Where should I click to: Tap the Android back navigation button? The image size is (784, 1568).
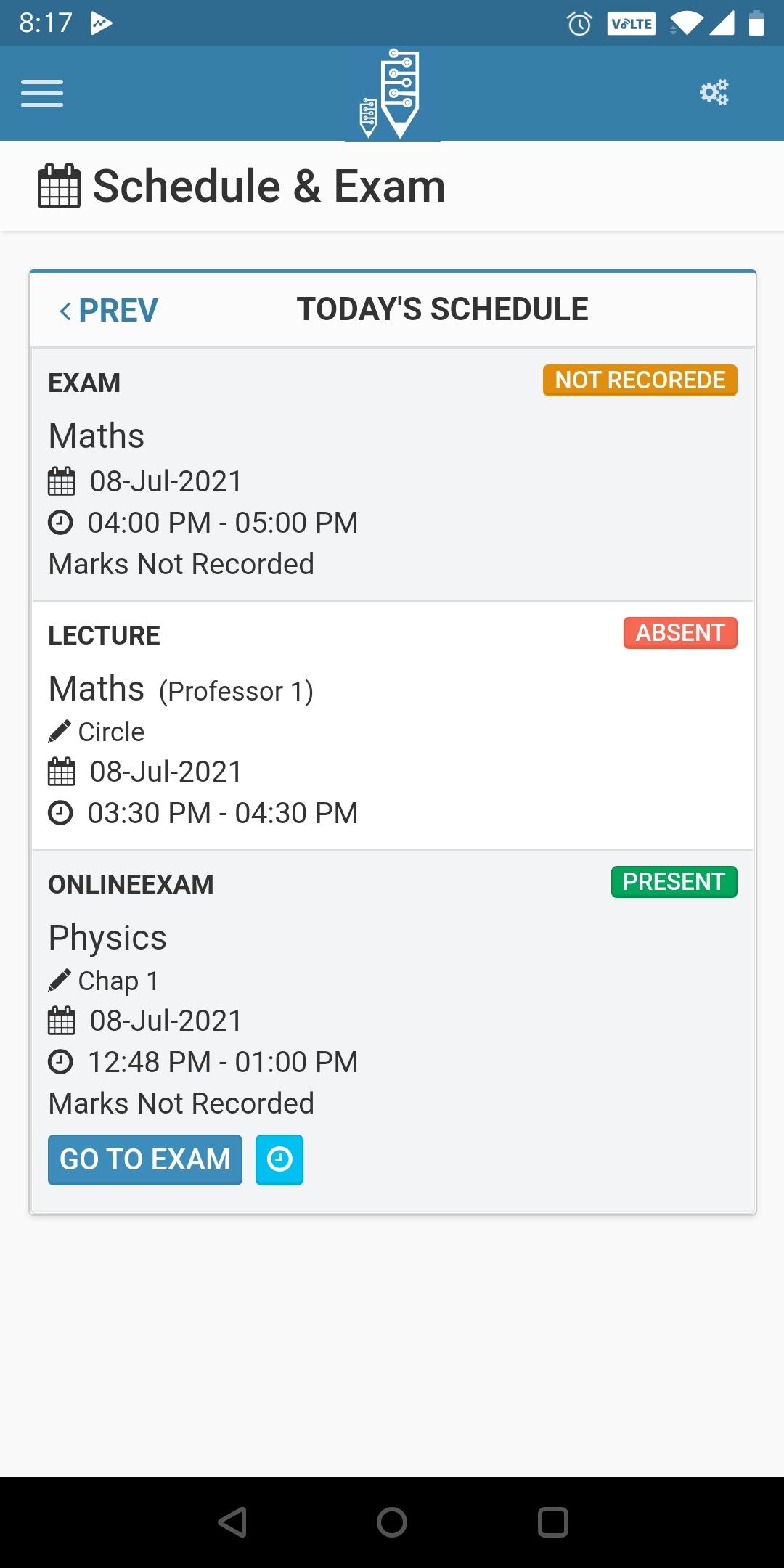[x=233, y=1522]
